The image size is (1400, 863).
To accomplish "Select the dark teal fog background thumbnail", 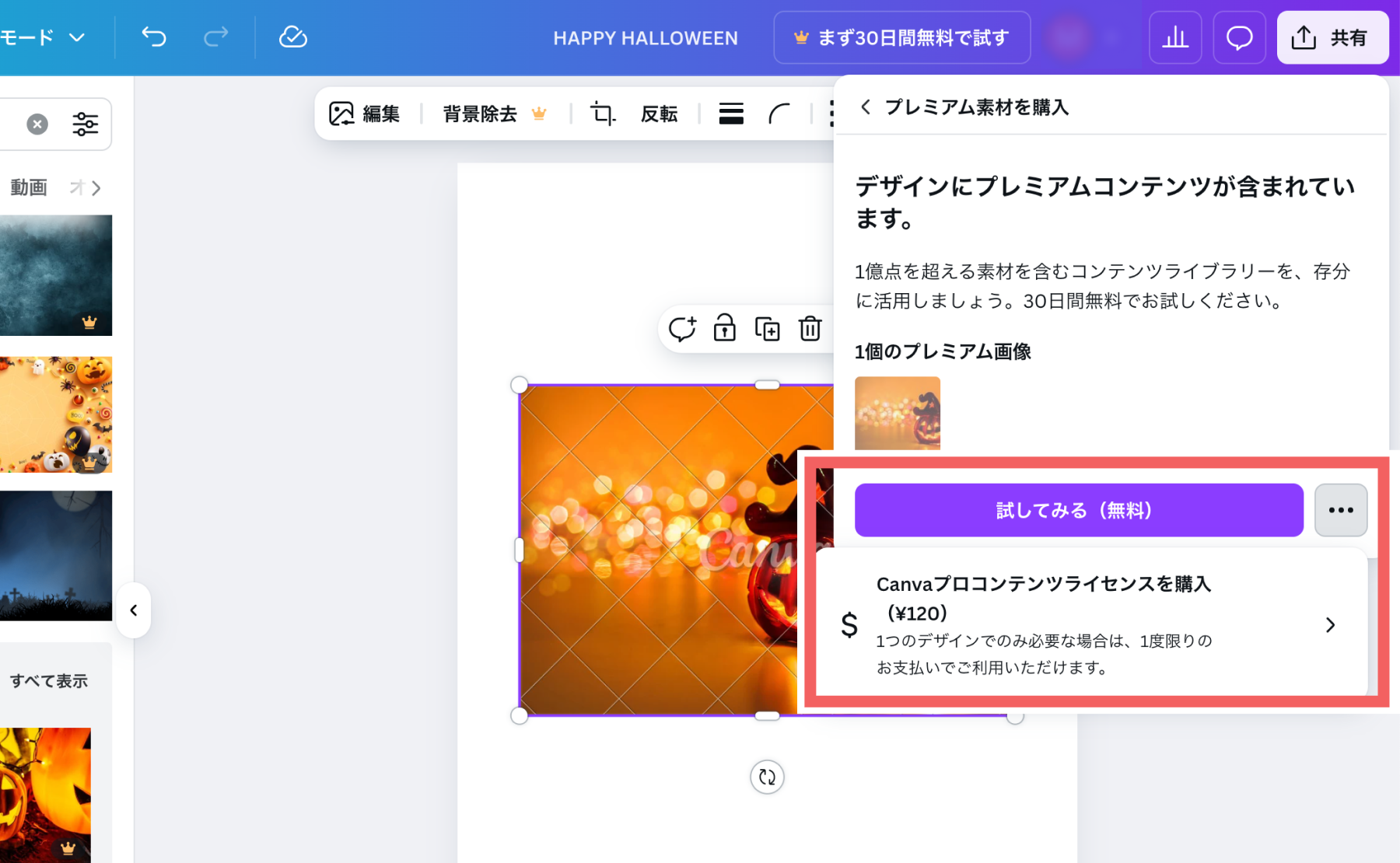I will [56, 275].
